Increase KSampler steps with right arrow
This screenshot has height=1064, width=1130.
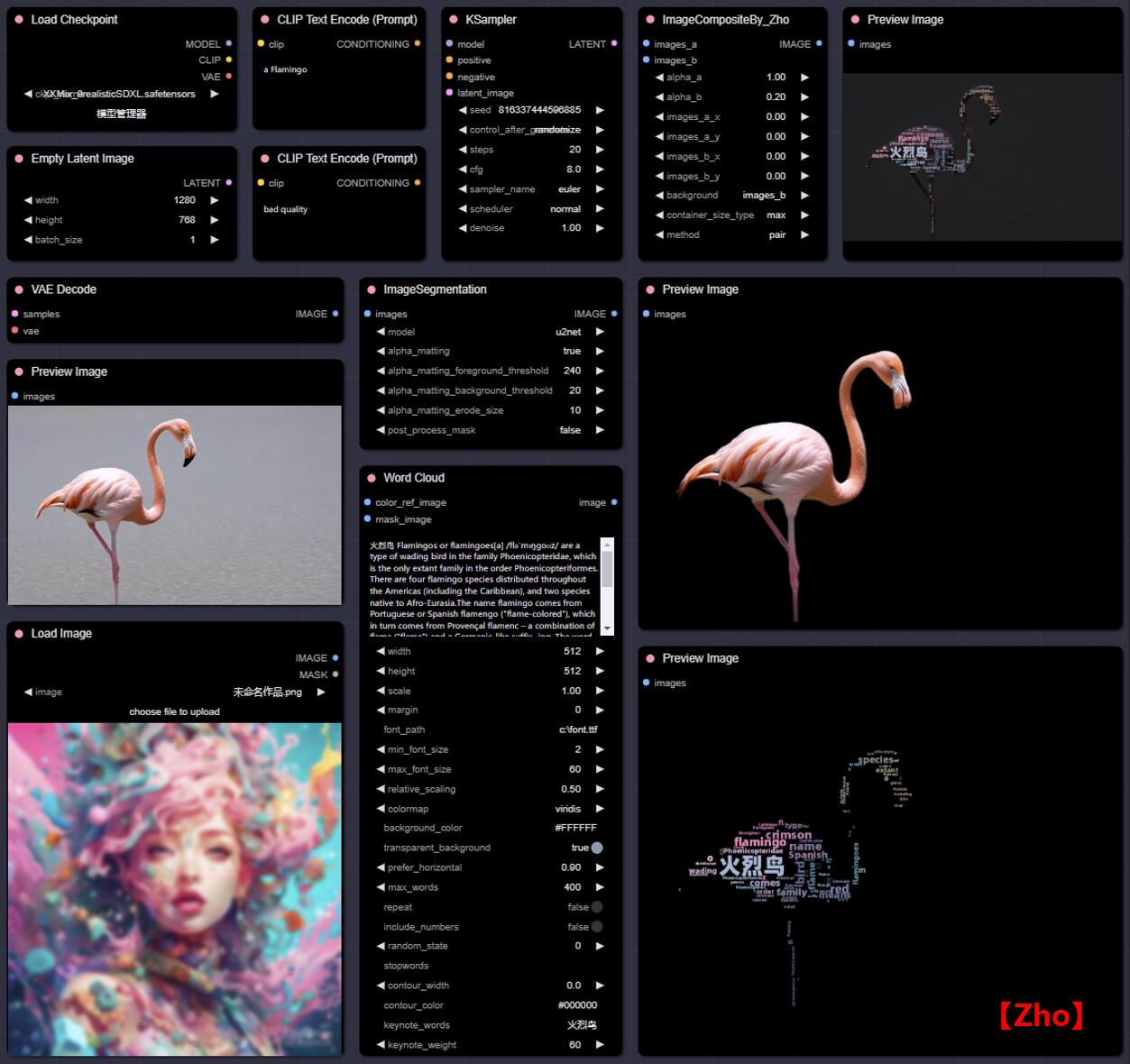point(600,150)
